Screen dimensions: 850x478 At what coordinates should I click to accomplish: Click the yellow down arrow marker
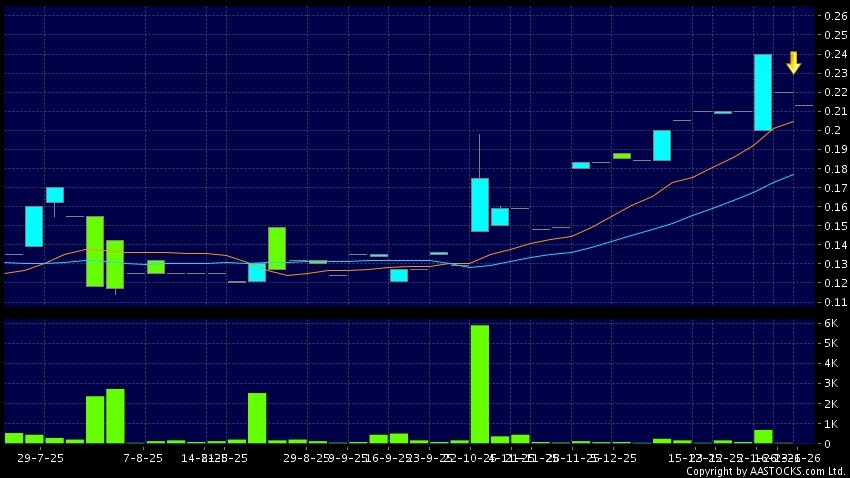793,62
